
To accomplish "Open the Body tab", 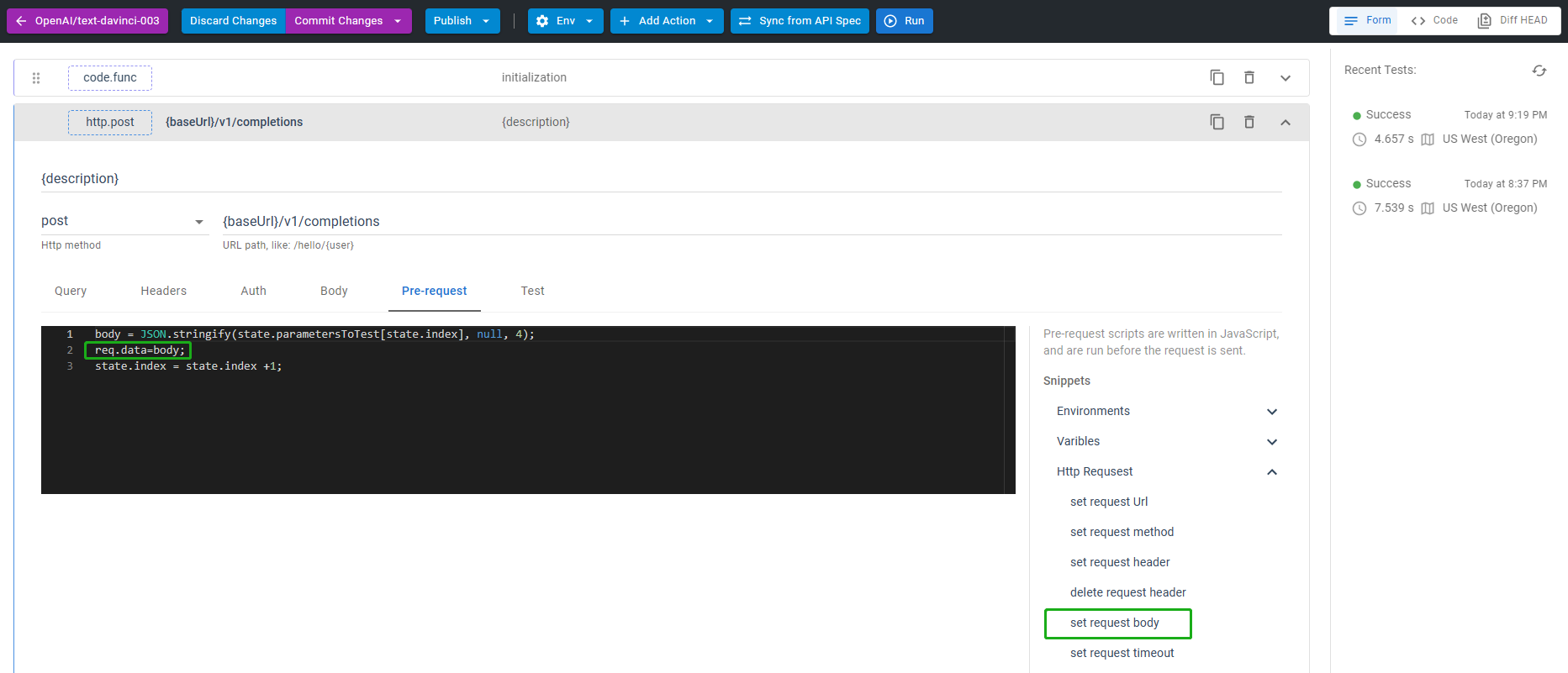I will (x=334, y=291).
